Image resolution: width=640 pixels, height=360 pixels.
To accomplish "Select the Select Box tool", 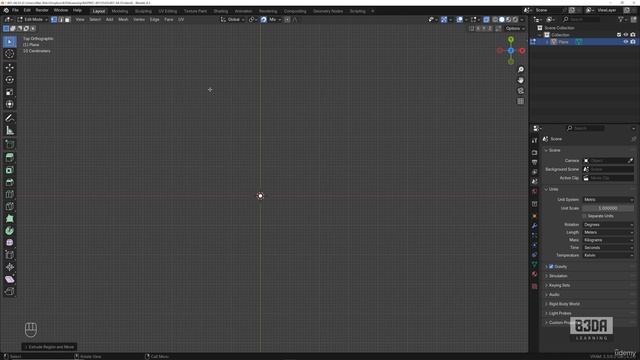I will click(9, 42).
